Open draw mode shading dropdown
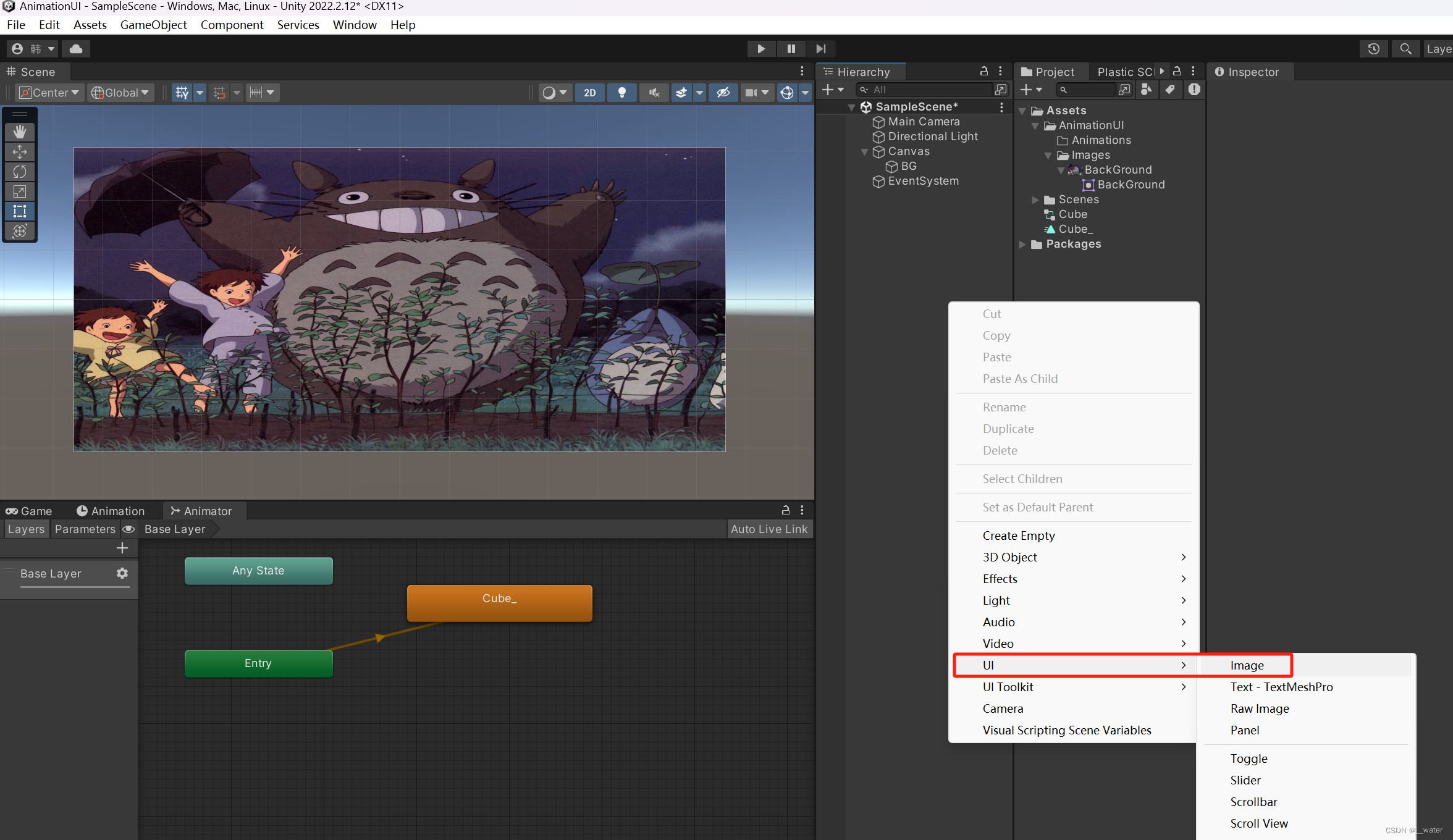The image size is (1453, 840). [555, 93]
